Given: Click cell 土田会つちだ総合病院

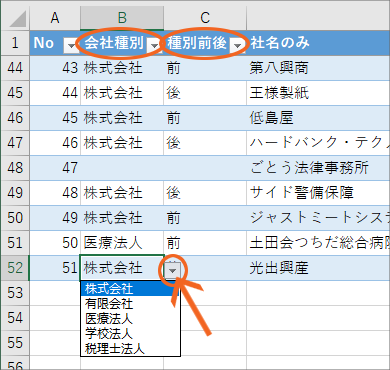Looking at the screenshot, I should coord(318,243).
